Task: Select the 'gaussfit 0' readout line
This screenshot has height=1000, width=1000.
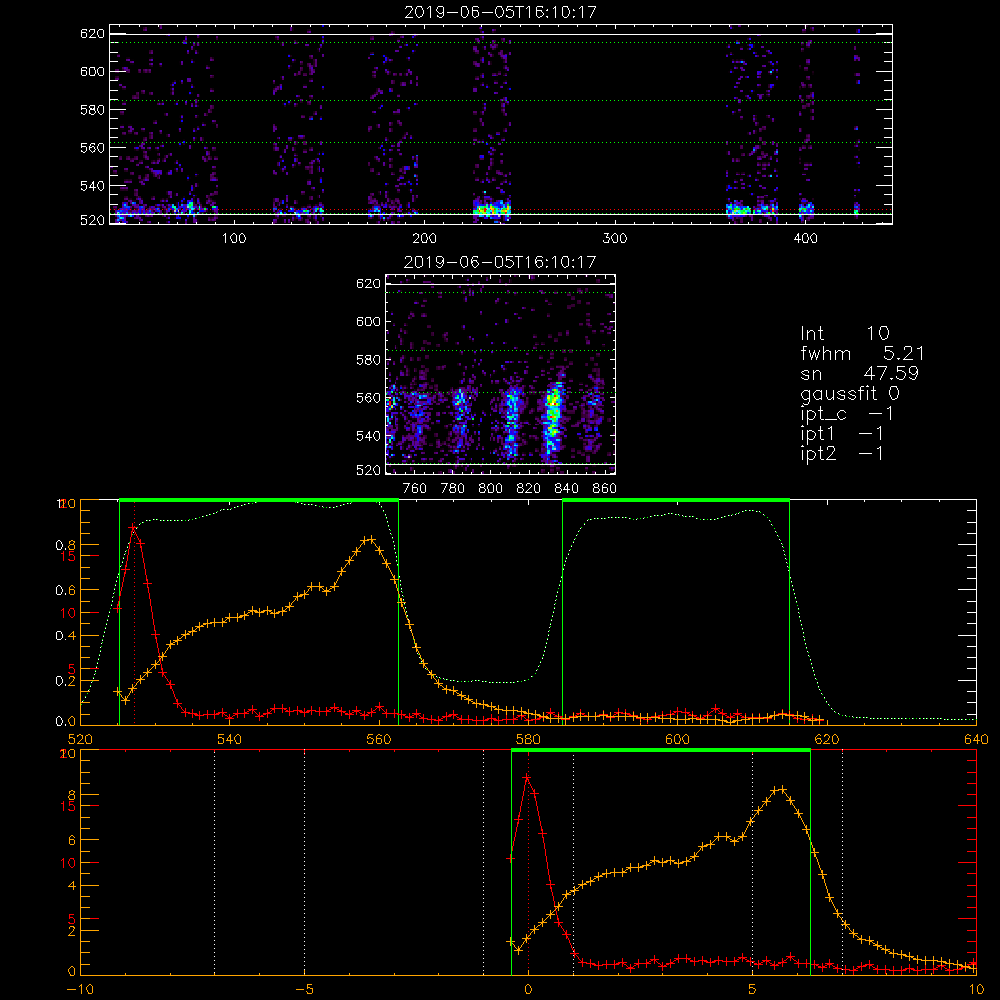Action: coord(850,393)
